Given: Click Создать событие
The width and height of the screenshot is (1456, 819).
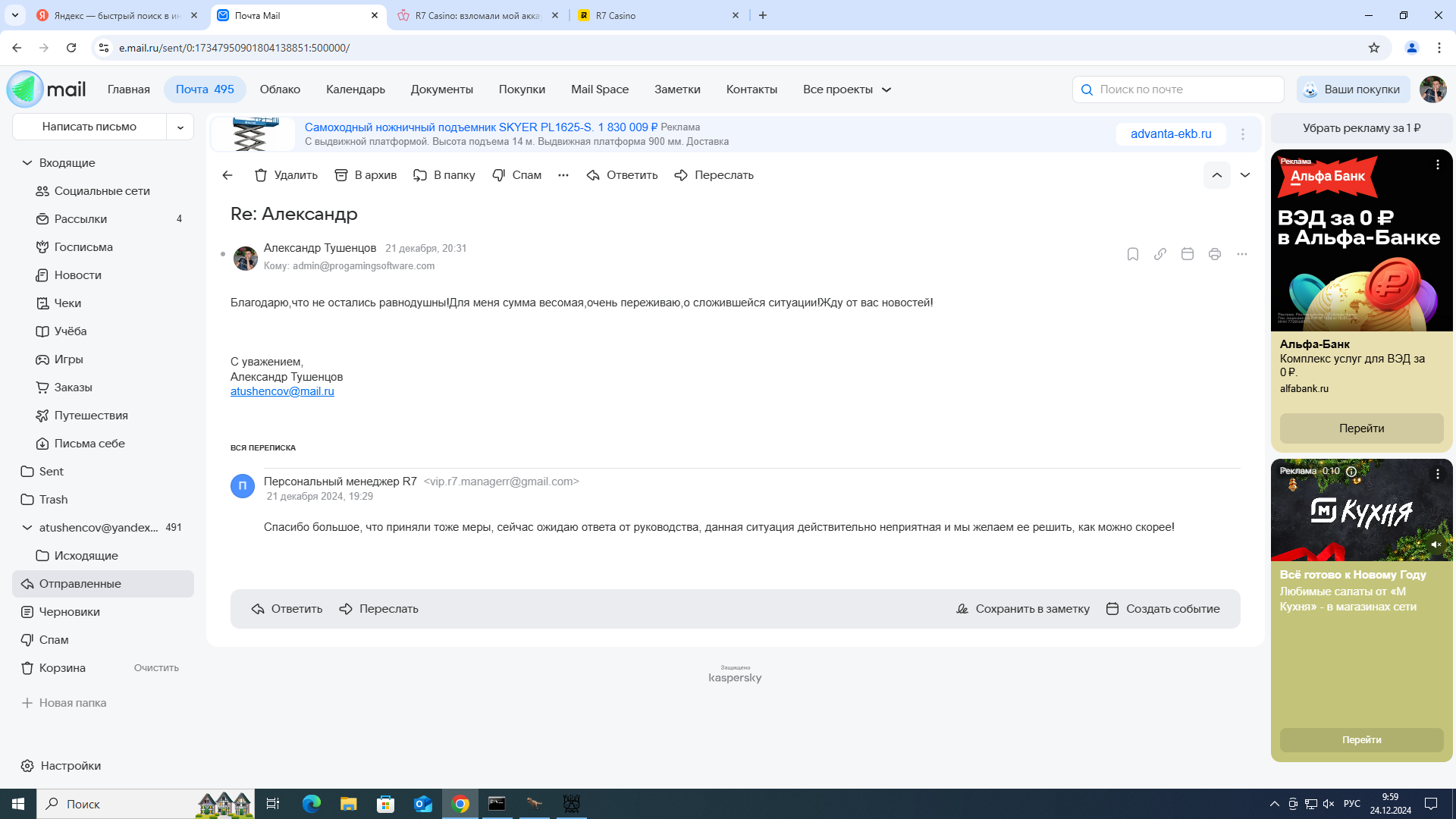Looking at the screenshot, I should point(1163,609).
